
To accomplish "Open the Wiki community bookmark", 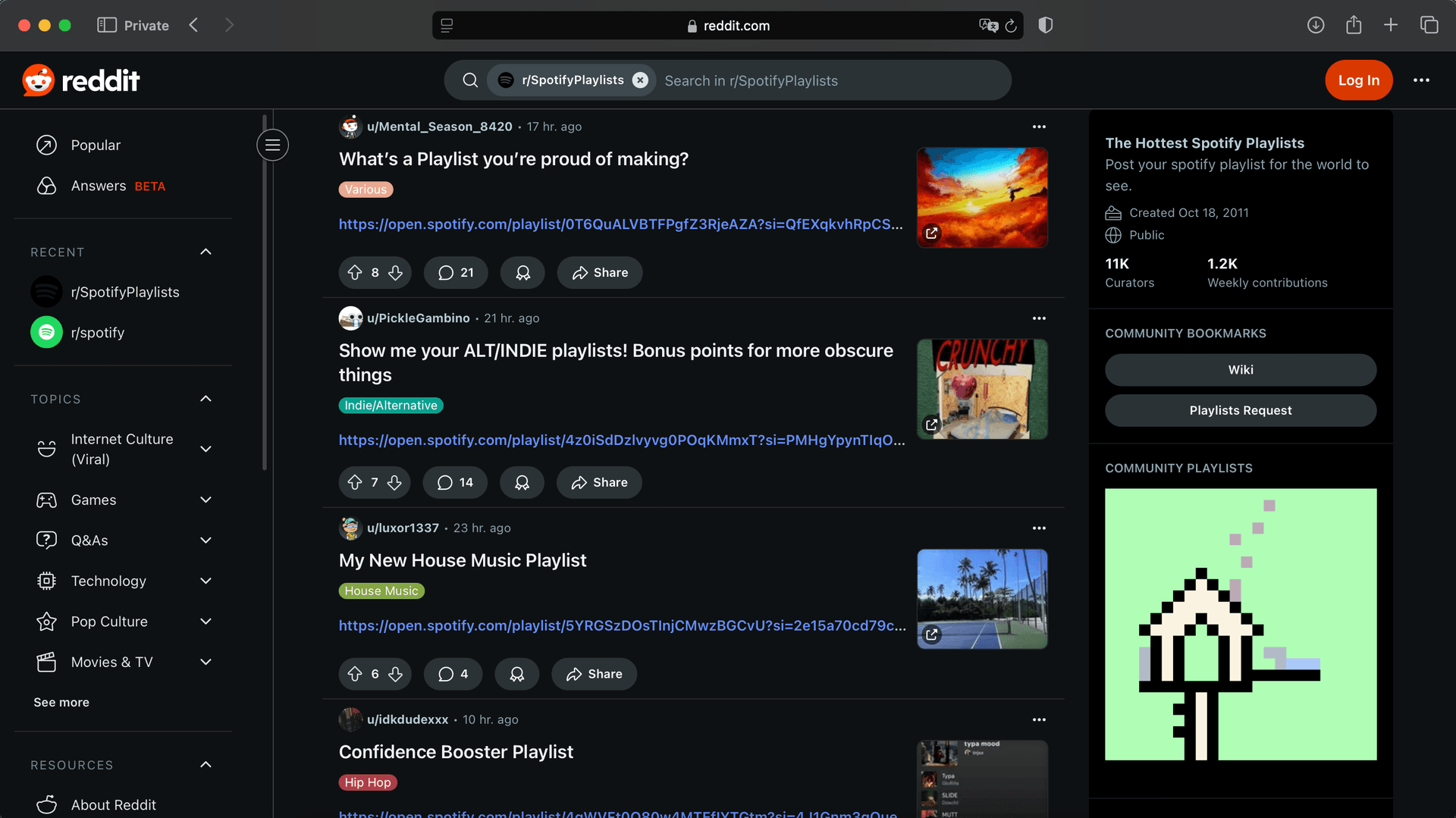I will pos(1241,370).
